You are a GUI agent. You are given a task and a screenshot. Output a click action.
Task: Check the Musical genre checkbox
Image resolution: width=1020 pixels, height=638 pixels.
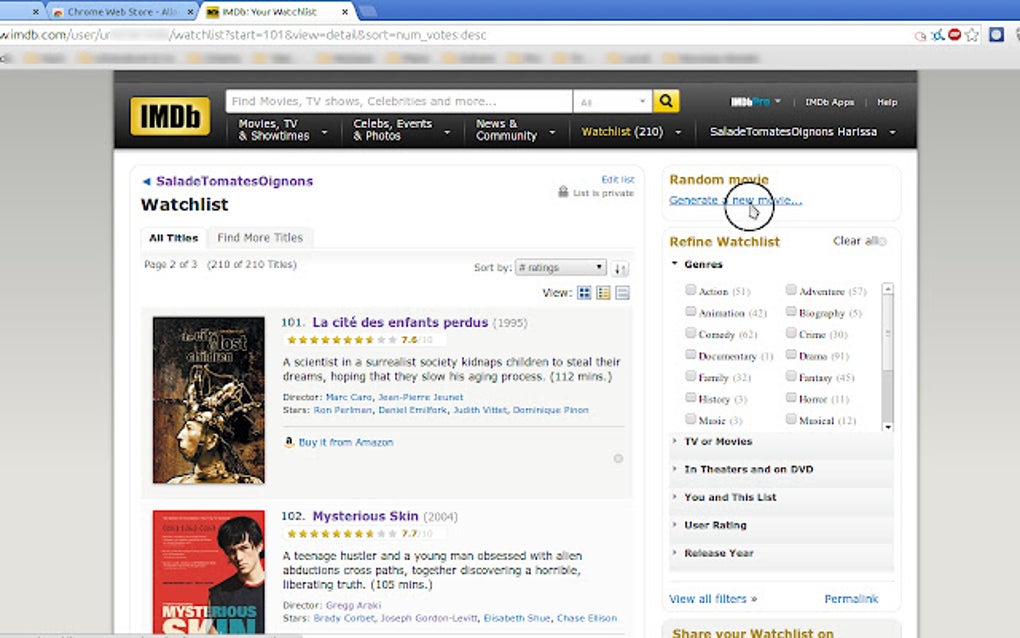(791, 419)
